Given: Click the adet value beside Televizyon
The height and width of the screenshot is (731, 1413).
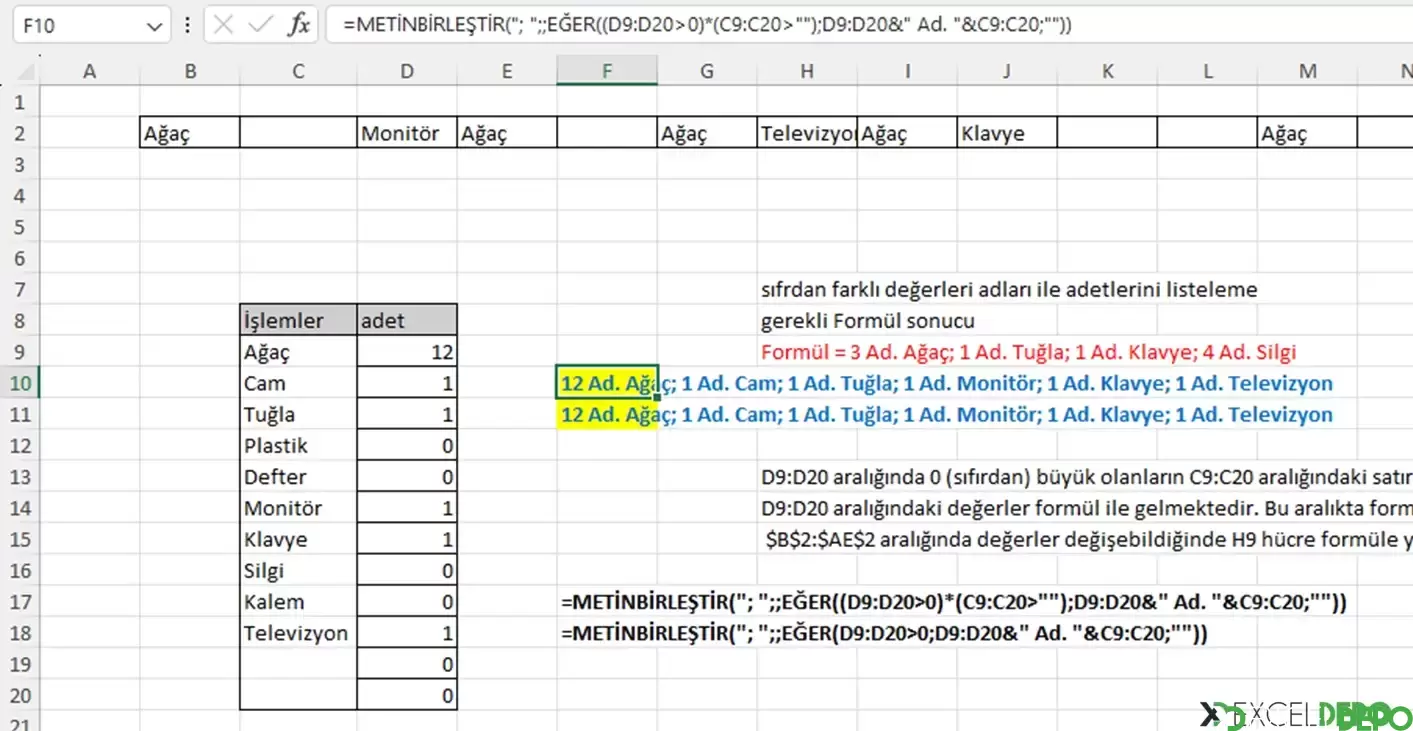Looking at the screenshot, I should coord(407,633).
